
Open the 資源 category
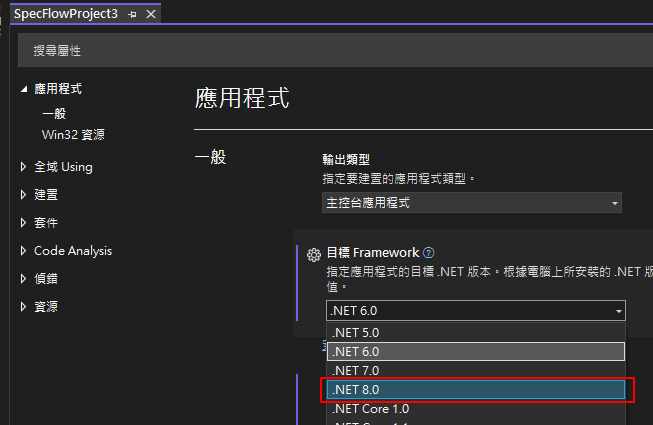(46, 307)
